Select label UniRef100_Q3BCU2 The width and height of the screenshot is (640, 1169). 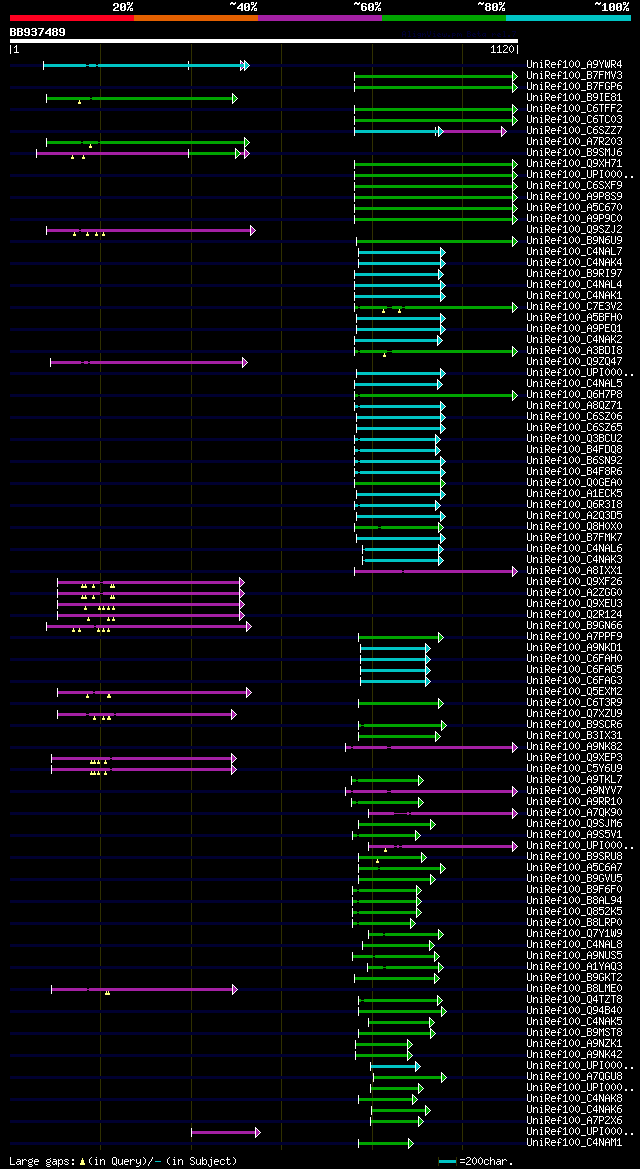point(574,439)
